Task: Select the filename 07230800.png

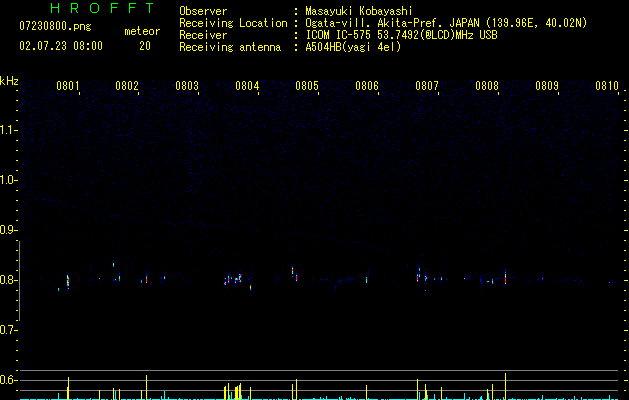Action: pyautogui.click(x=55, y=27)
